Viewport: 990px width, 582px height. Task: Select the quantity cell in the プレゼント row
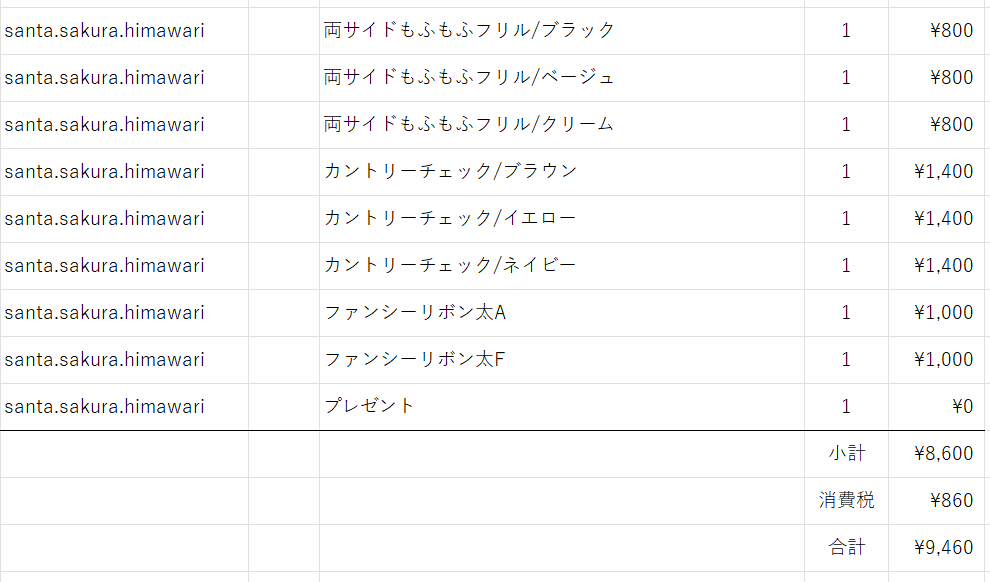pos(846,406)
